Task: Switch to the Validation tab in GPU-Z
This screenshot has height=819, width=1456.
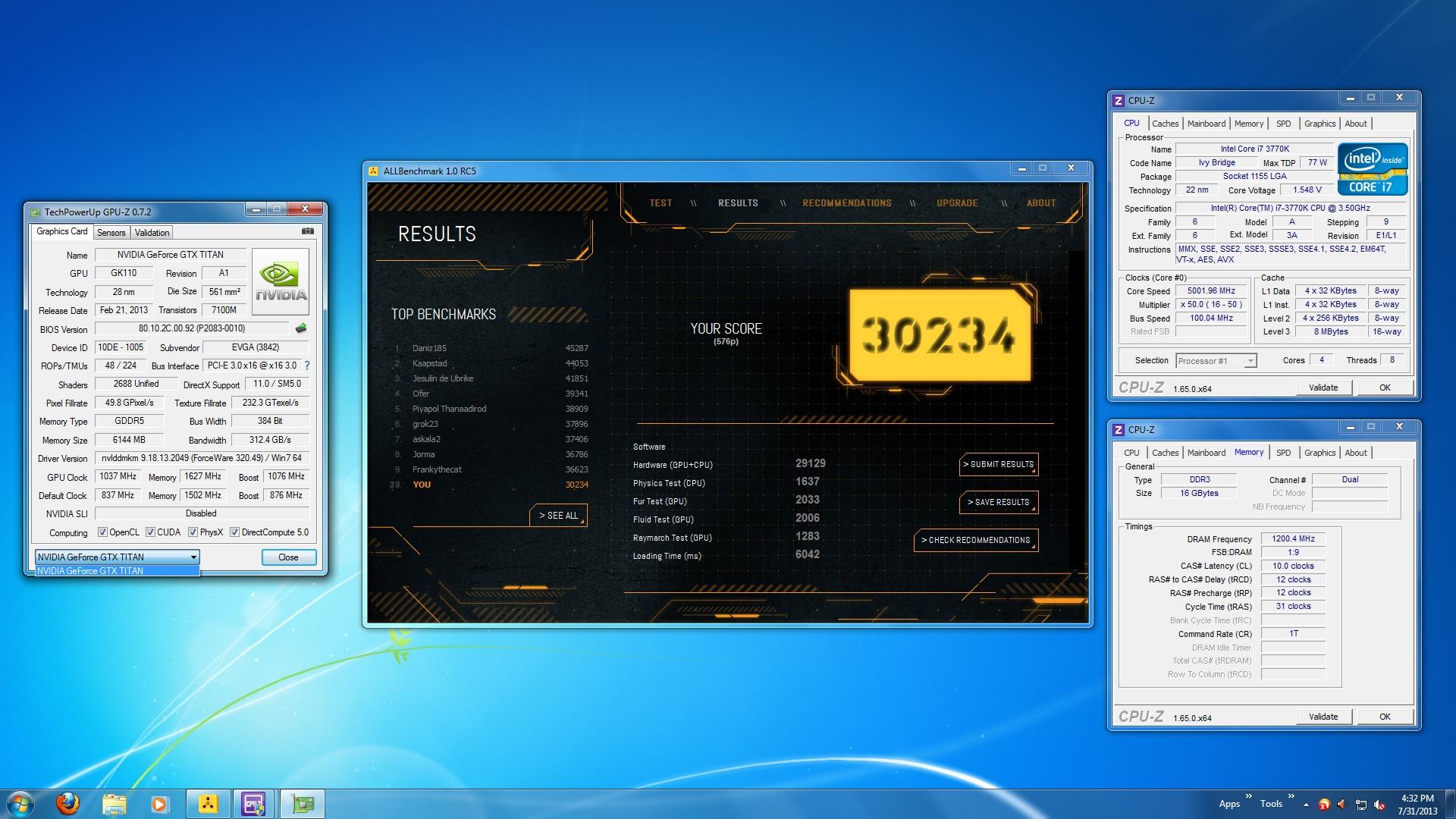Action: [x=152, y=233]
